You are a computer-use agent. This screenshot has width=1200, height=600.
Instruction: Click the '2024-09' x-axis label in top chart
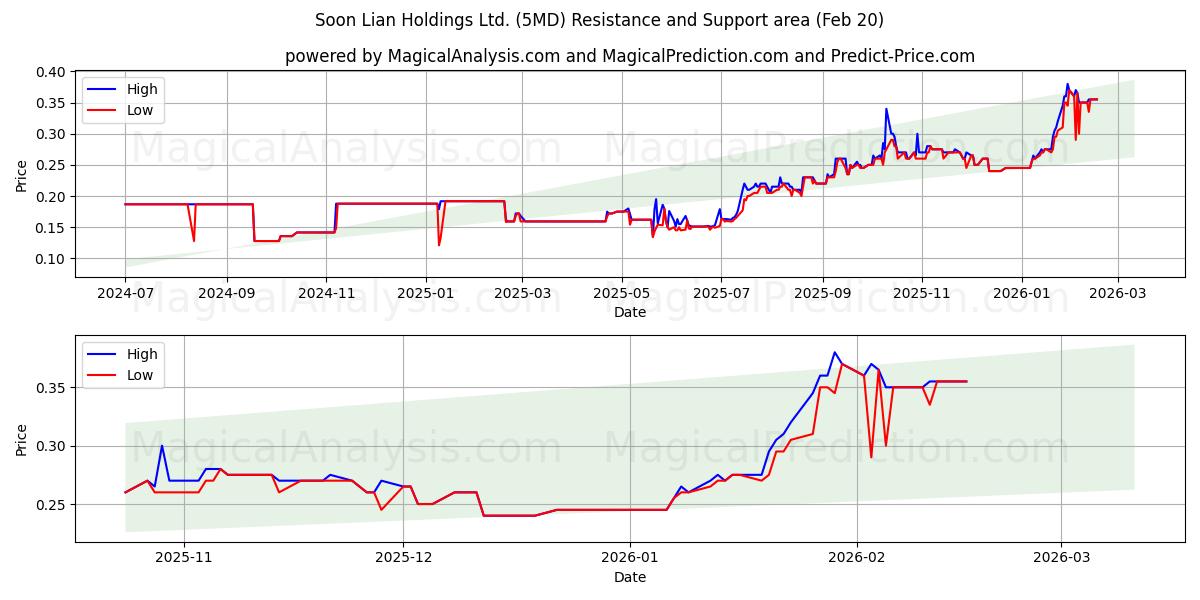(x=226, y=295)
